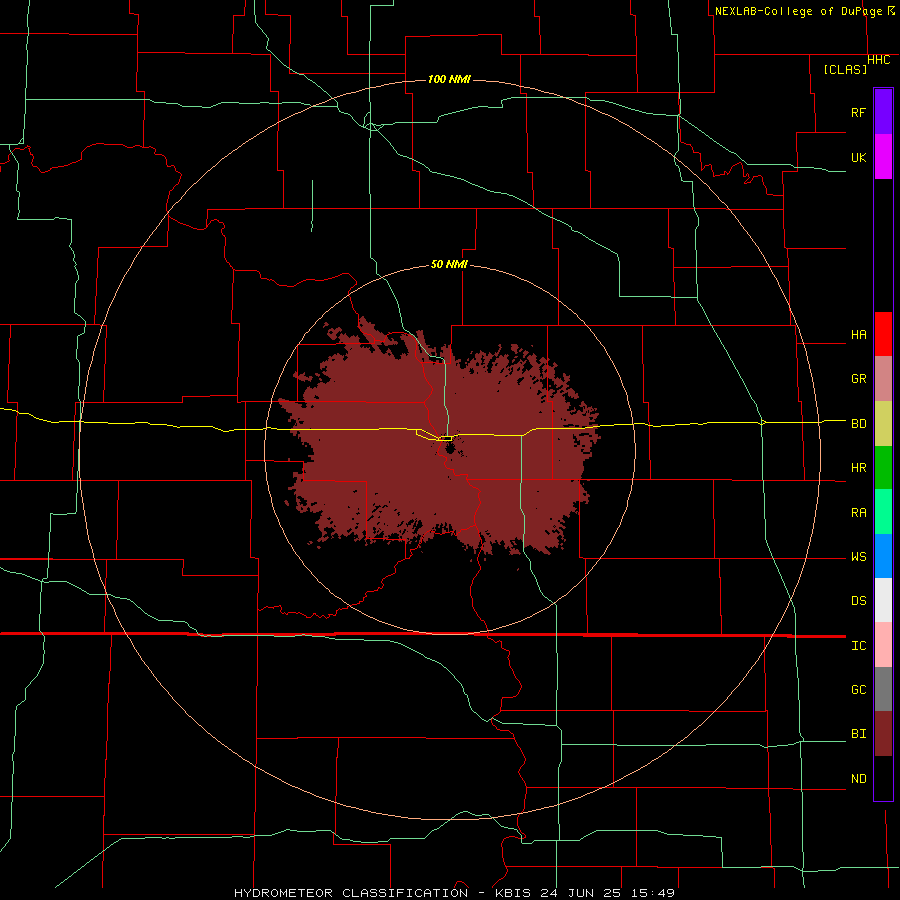Click the GR salmon legend color block
Image resolution: width=900 pixels, height=900 pixels.
883,379
